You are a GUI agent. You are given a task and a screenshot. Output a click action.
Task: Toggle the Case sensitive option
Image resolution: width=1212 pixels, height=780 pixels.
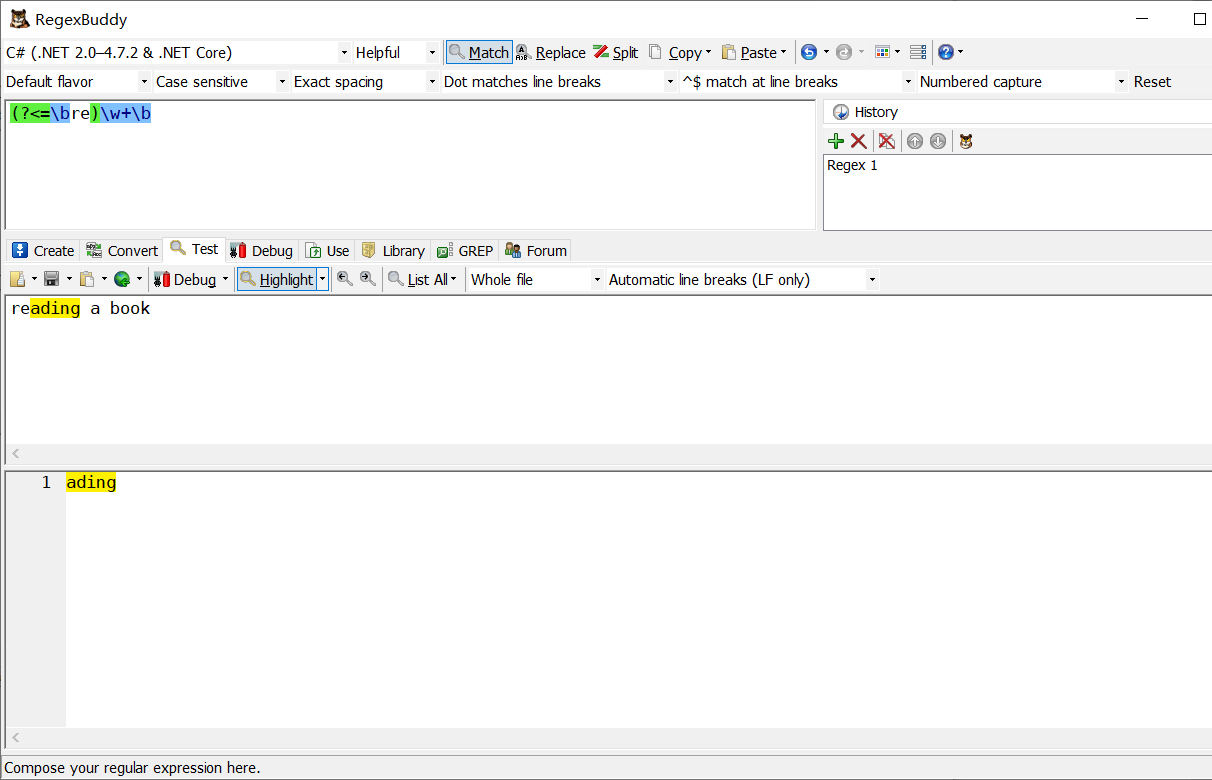coord(221,81)
